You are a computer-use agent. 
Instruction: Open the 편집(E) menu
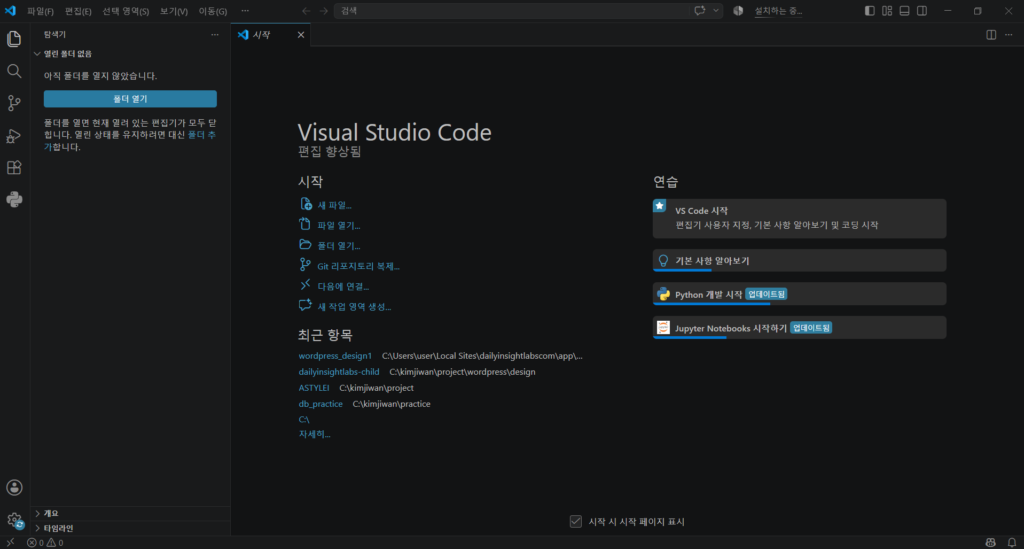[x=78, y=11]
